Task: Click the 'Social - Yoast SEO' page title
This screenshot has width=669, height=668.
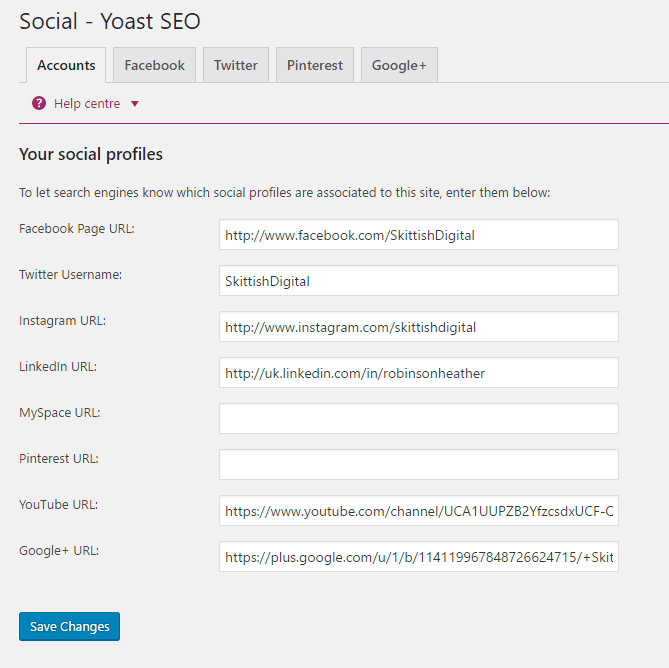Action: point(110,21)
